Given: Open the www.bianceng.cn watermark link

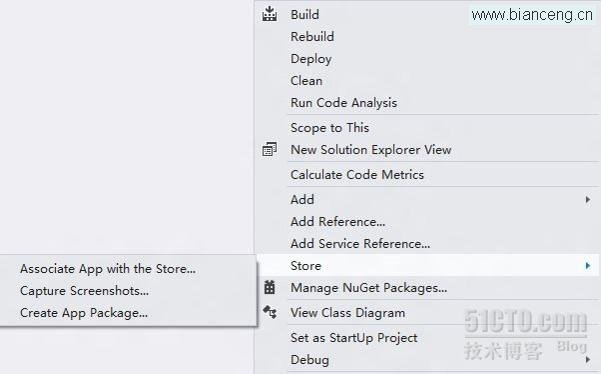Looking at the screenshot, I should (x=532, y=15).
